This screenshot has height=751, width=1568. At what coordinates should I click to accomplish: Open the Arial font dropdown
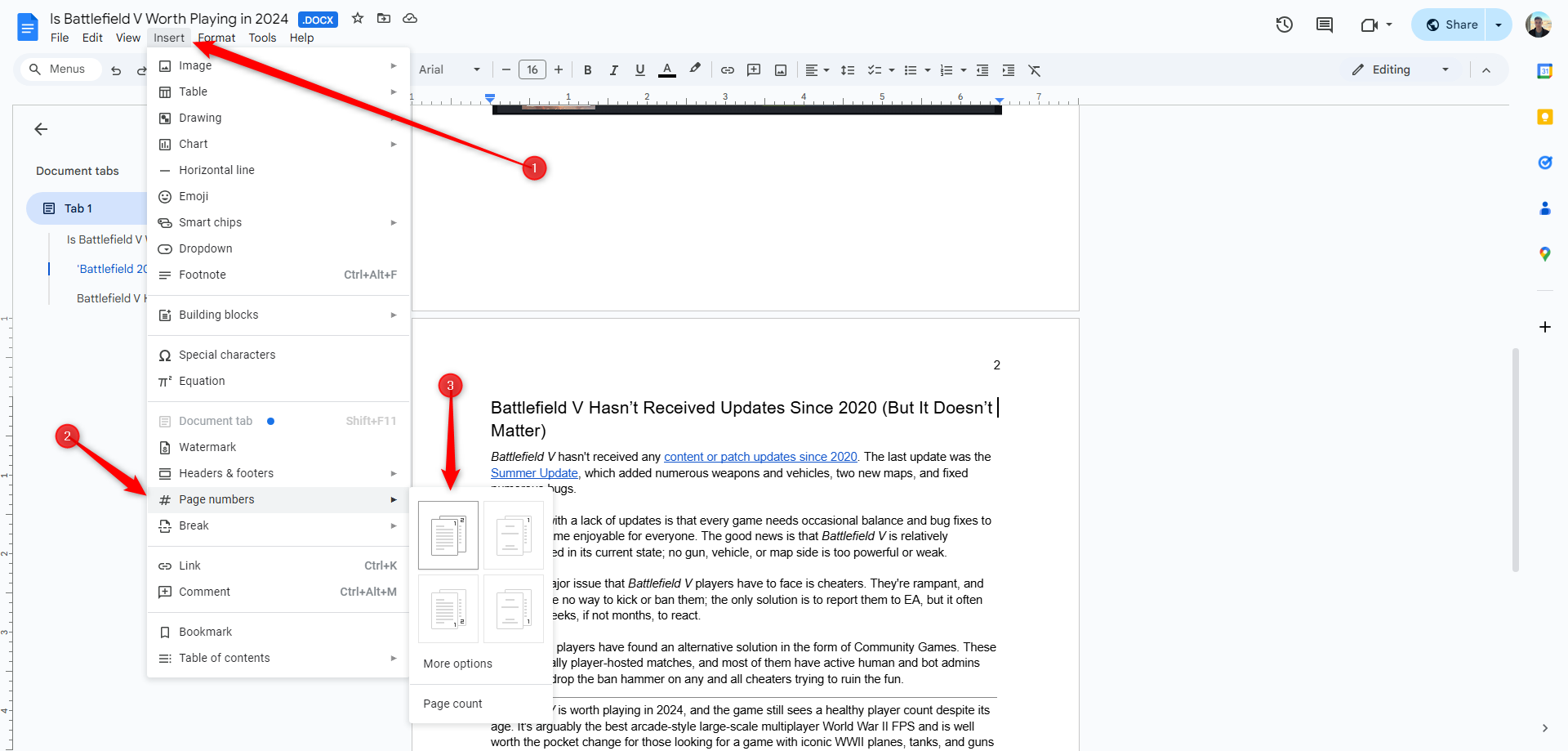(x=449, y=69)
